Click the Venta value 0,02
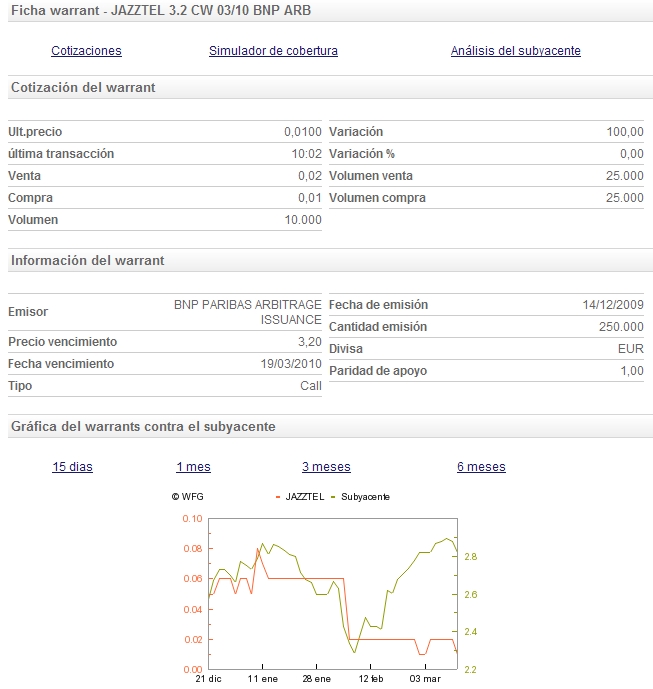 tap(310, 176)
